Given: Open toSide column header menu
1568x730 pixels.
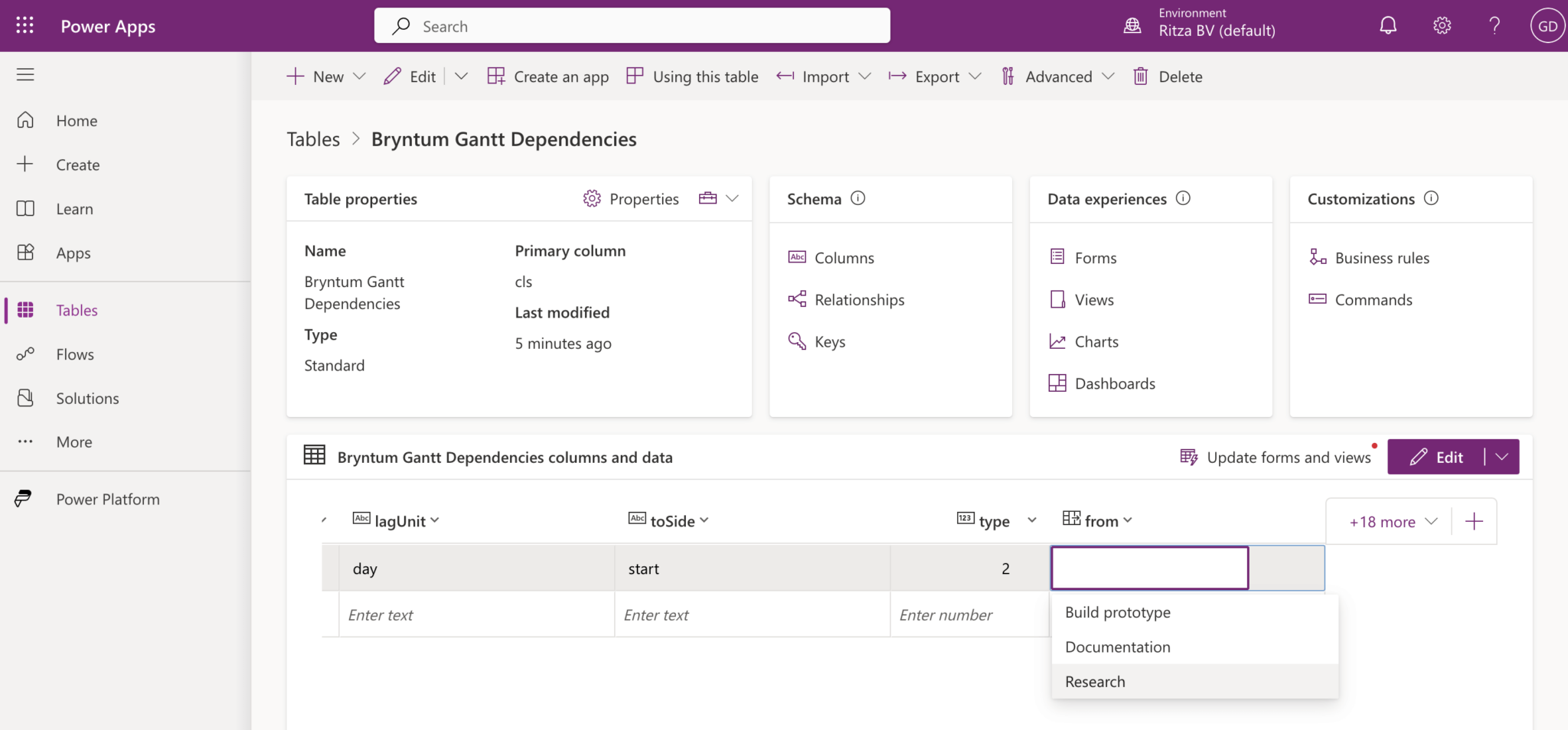Looking at the screenshot, I should [704, 520].
